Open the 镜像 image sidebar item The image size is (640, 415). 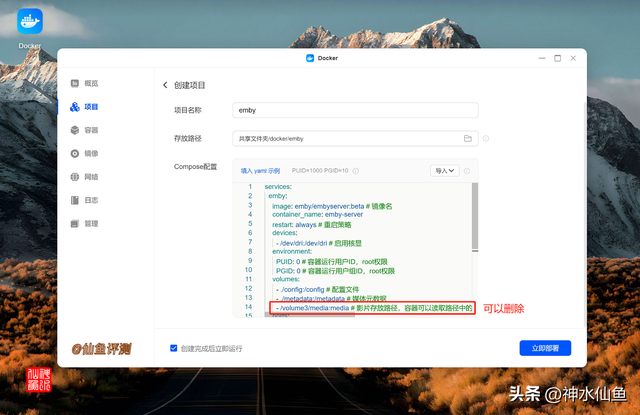pyautogui.click(x=84, y=153)
